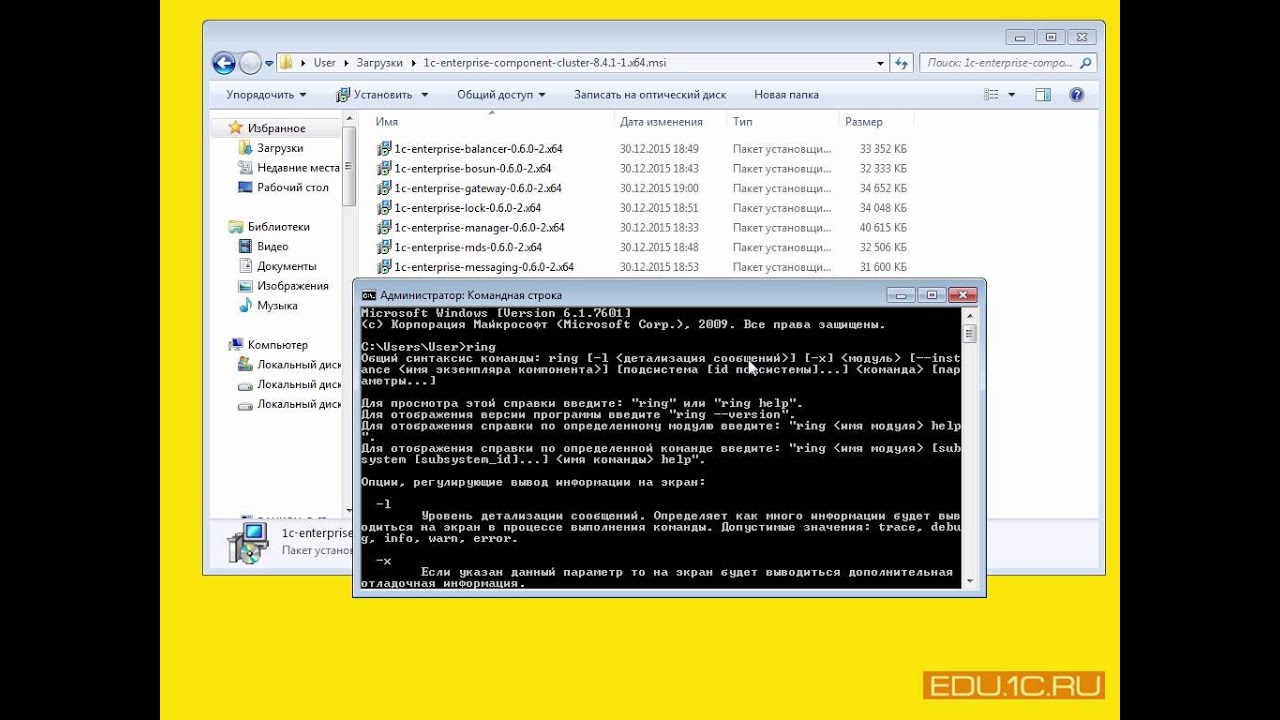The width and height of the screenshot is (1280, 720).
Task: Click the Explorer back navigation arrow
Action: (x=224, y=62)
